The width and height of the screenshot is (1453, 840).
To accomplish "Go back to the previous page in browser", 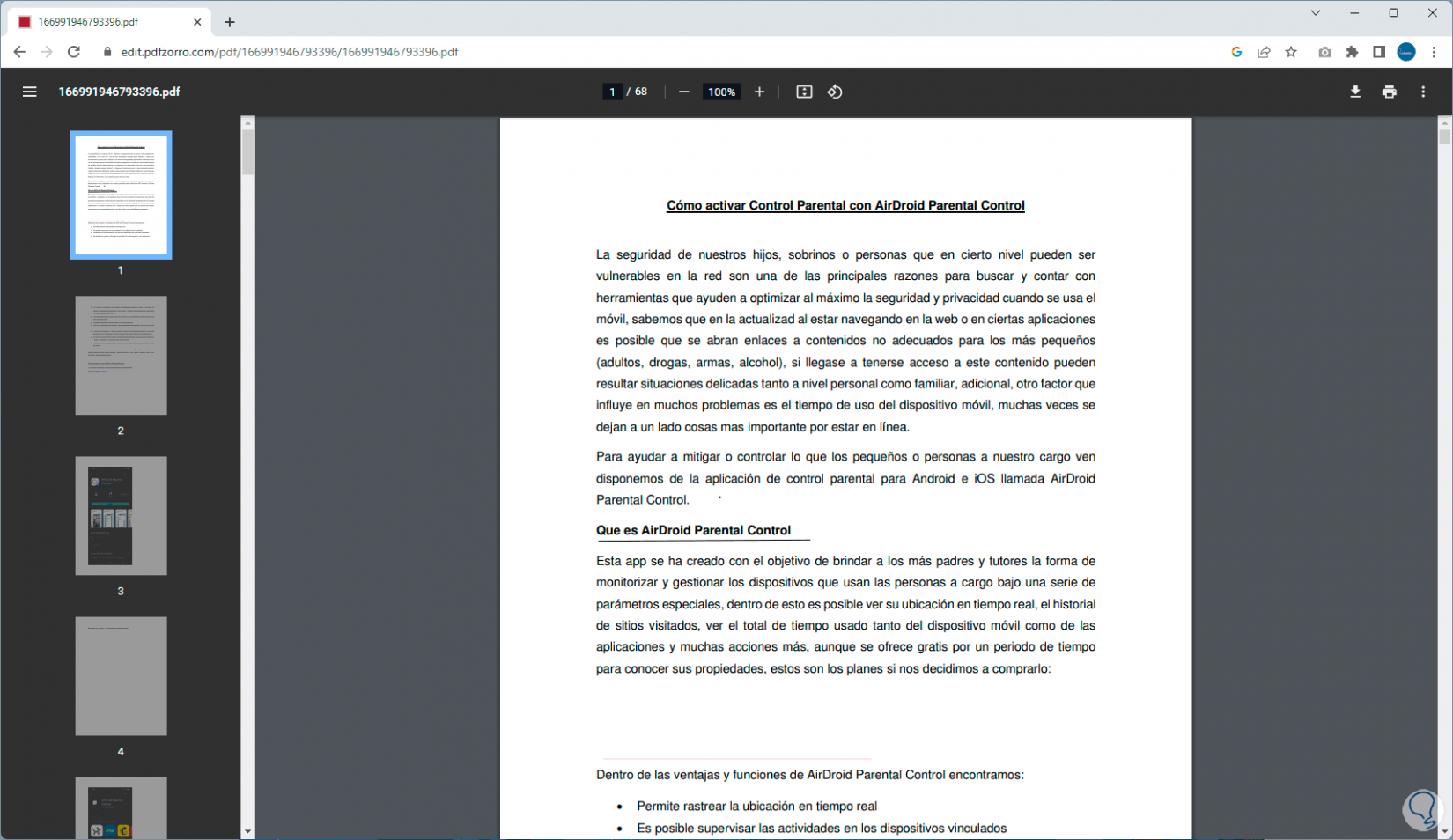I will [19, 52].
